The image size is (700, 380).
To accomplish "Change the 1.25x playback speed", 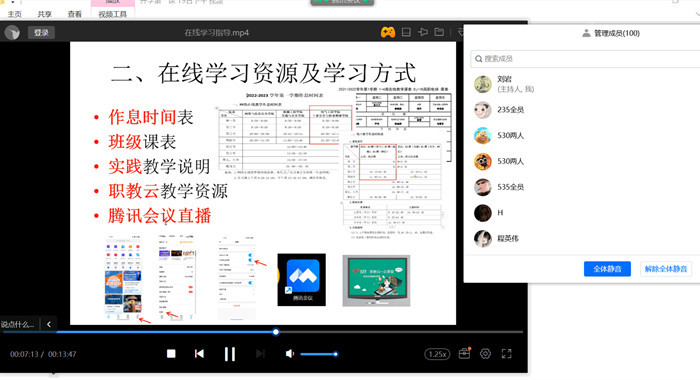I will (x=437, y=354).
